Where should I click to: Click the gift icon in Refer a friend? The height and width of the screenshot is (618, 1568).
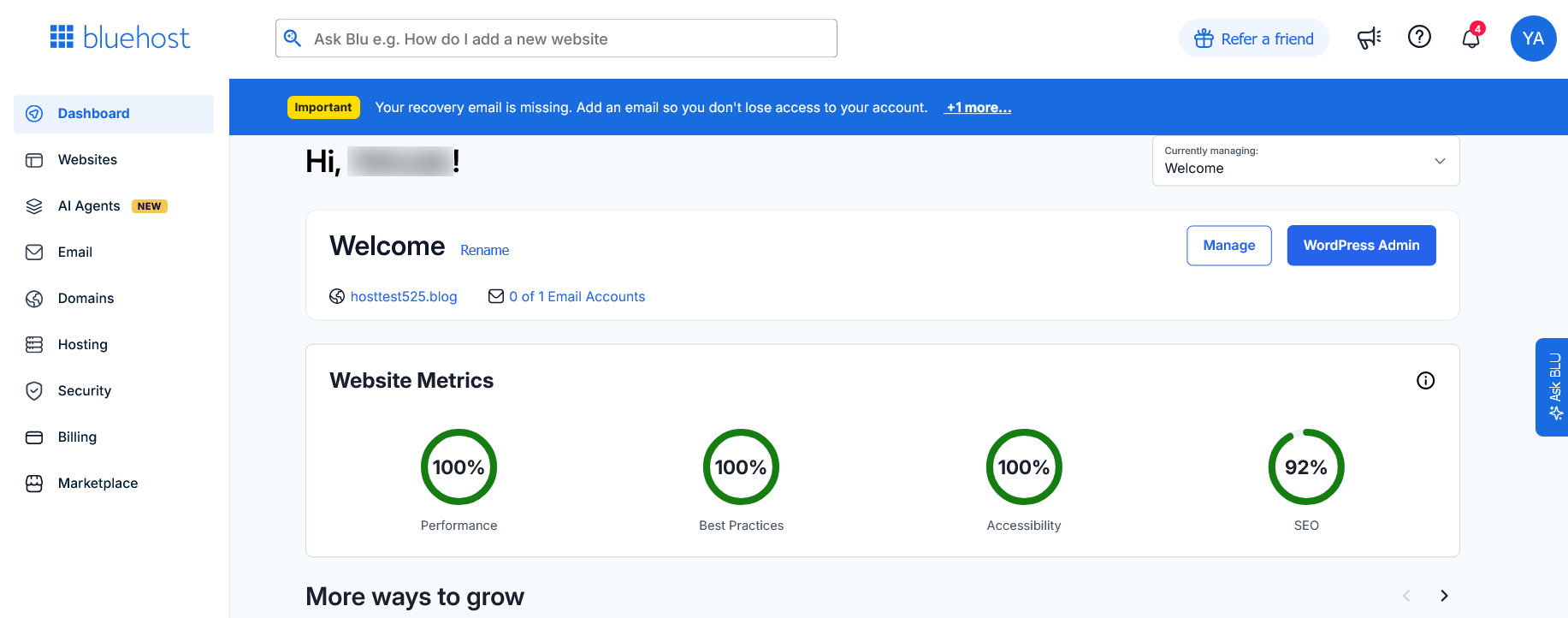[x=1204, y=39]
